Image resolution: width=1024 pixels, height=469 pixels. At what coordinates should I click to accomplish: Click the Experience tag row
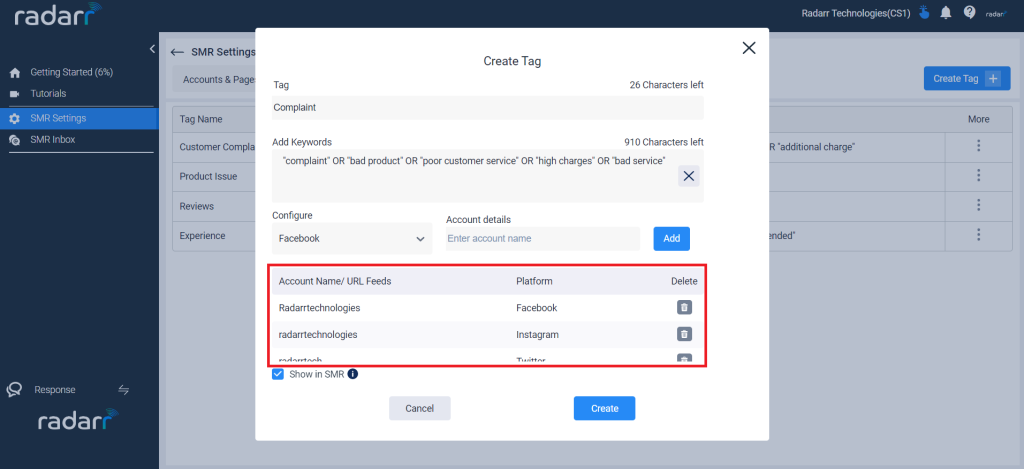(x=202, y=235)
